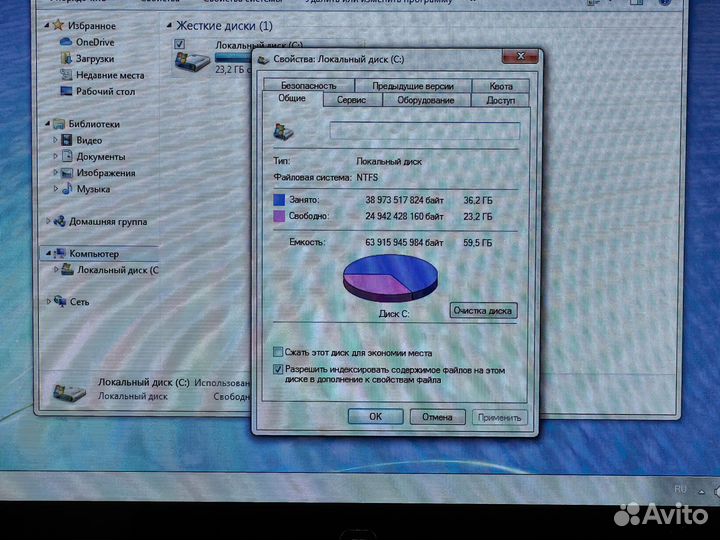Show hidden tray icons arrow
This screenshot has height=540, width=720.
(701, 491)
